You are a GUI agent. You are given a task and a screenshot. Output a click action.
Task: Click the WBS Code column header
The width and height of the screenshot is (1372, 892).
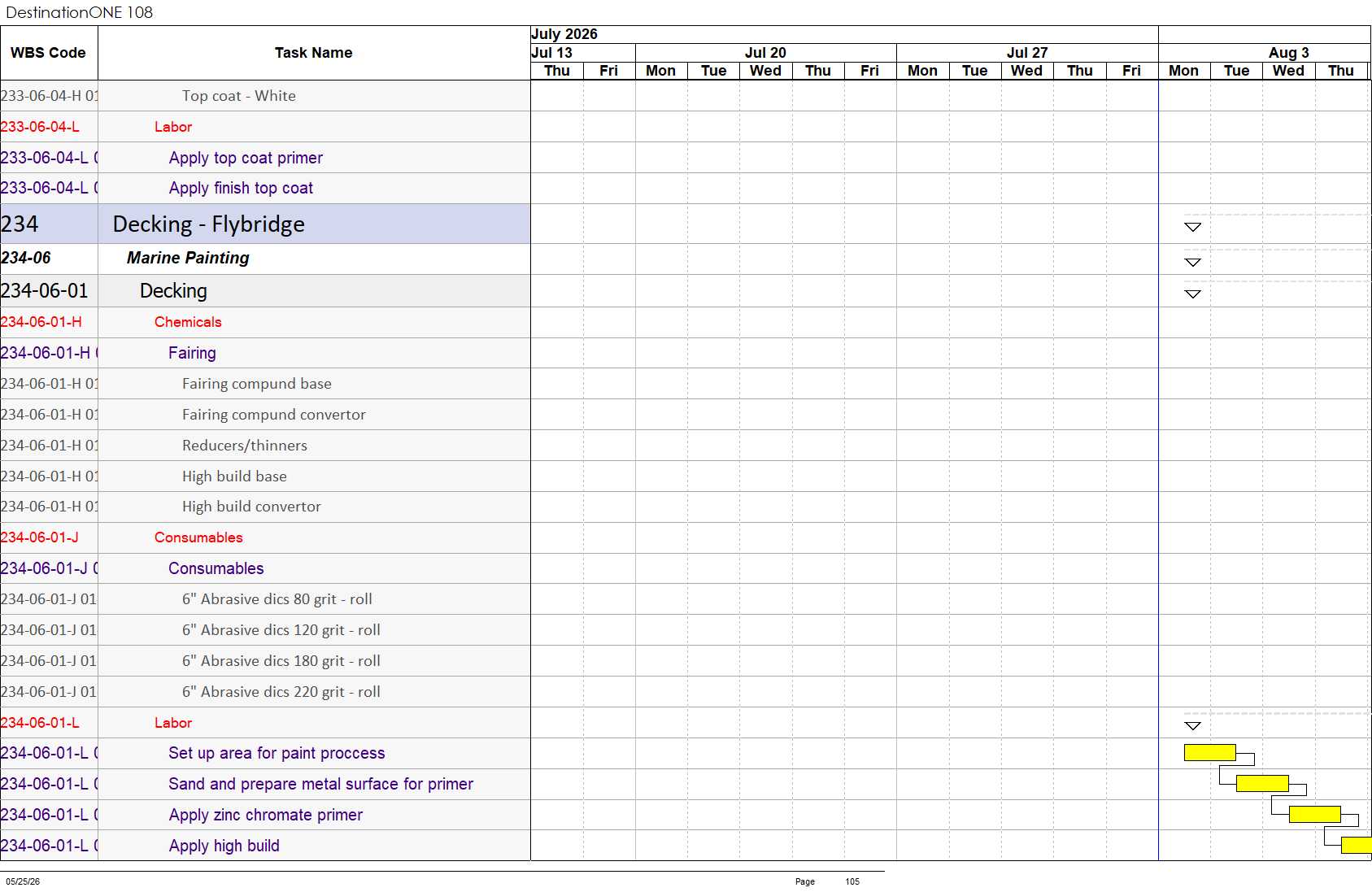tap(49, 53)
